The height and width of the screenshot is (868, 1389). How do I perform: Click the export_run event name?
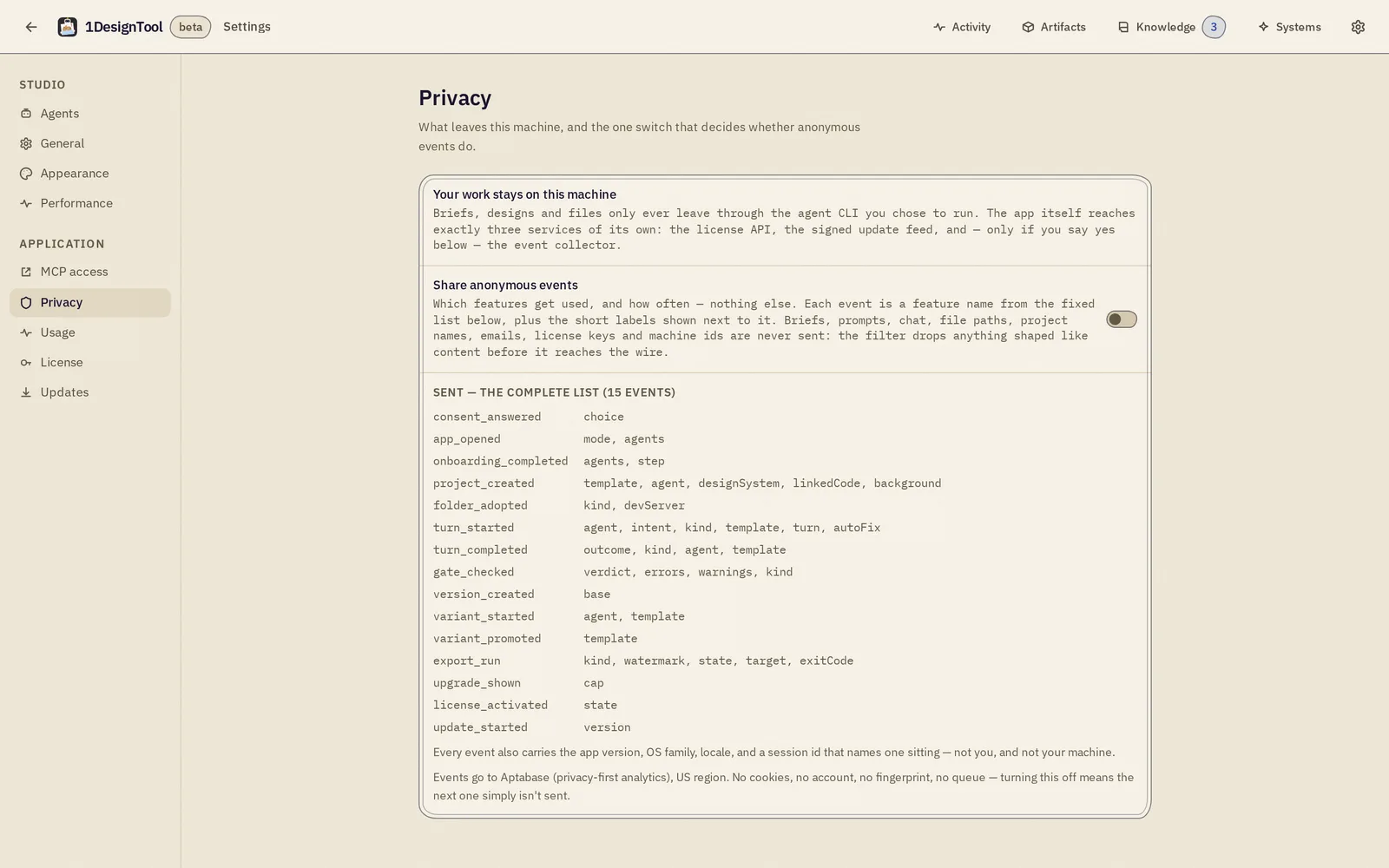467,661
